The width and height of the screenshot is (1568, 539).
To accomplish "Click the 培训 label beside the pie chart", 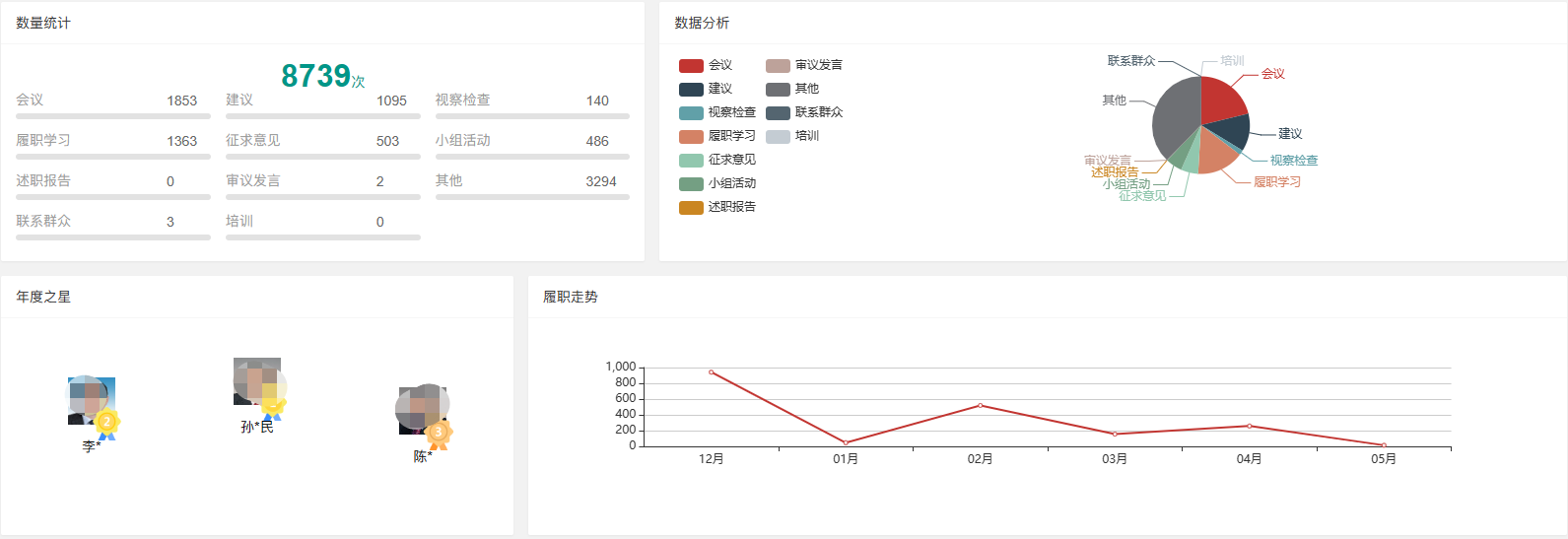I will tap(1232, 61).
